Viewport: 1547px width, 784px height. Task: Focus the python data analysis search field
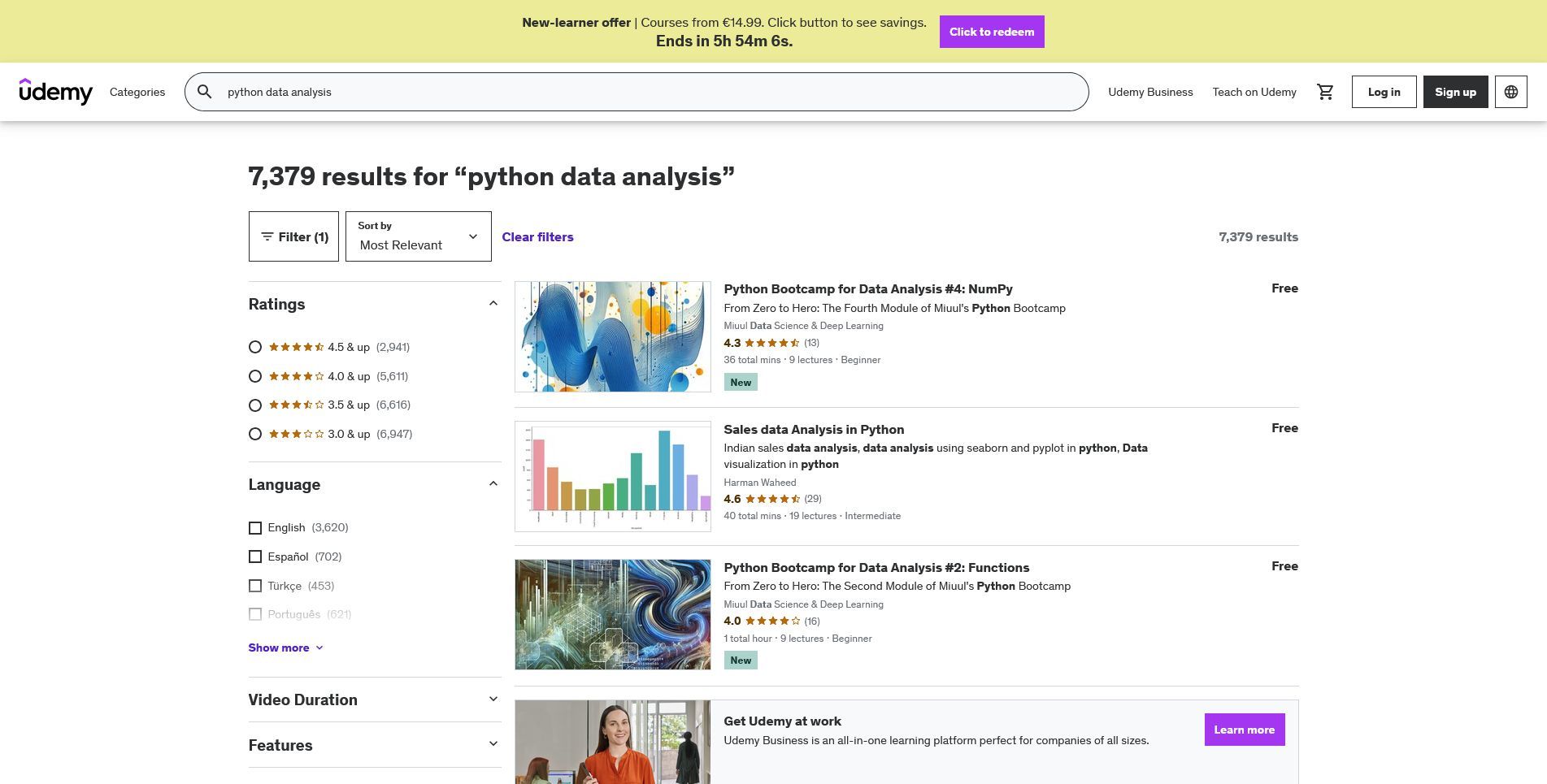pyautogui.click(x=637, y=92)
